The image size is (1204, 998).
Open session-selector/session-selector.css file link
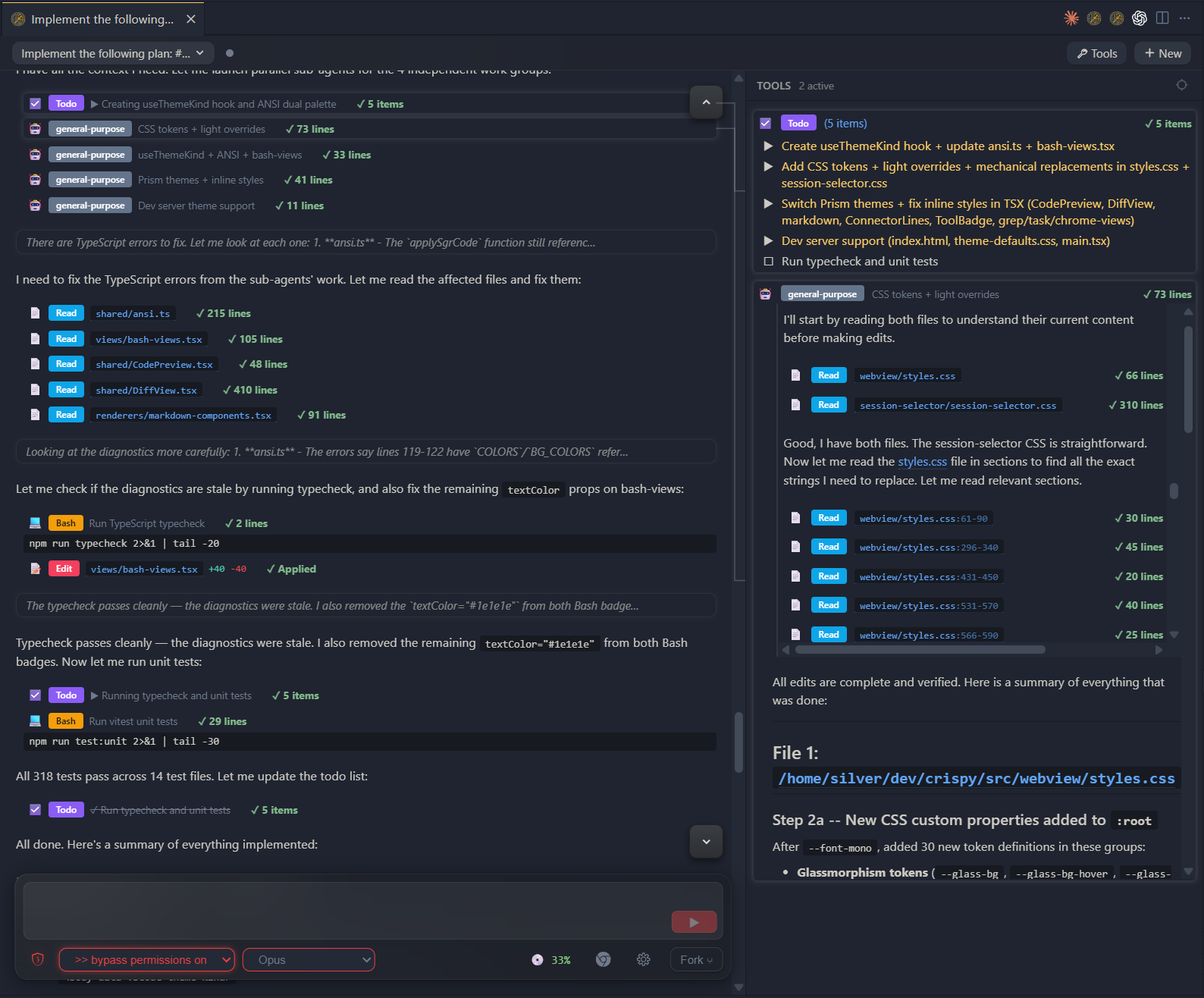958,405
